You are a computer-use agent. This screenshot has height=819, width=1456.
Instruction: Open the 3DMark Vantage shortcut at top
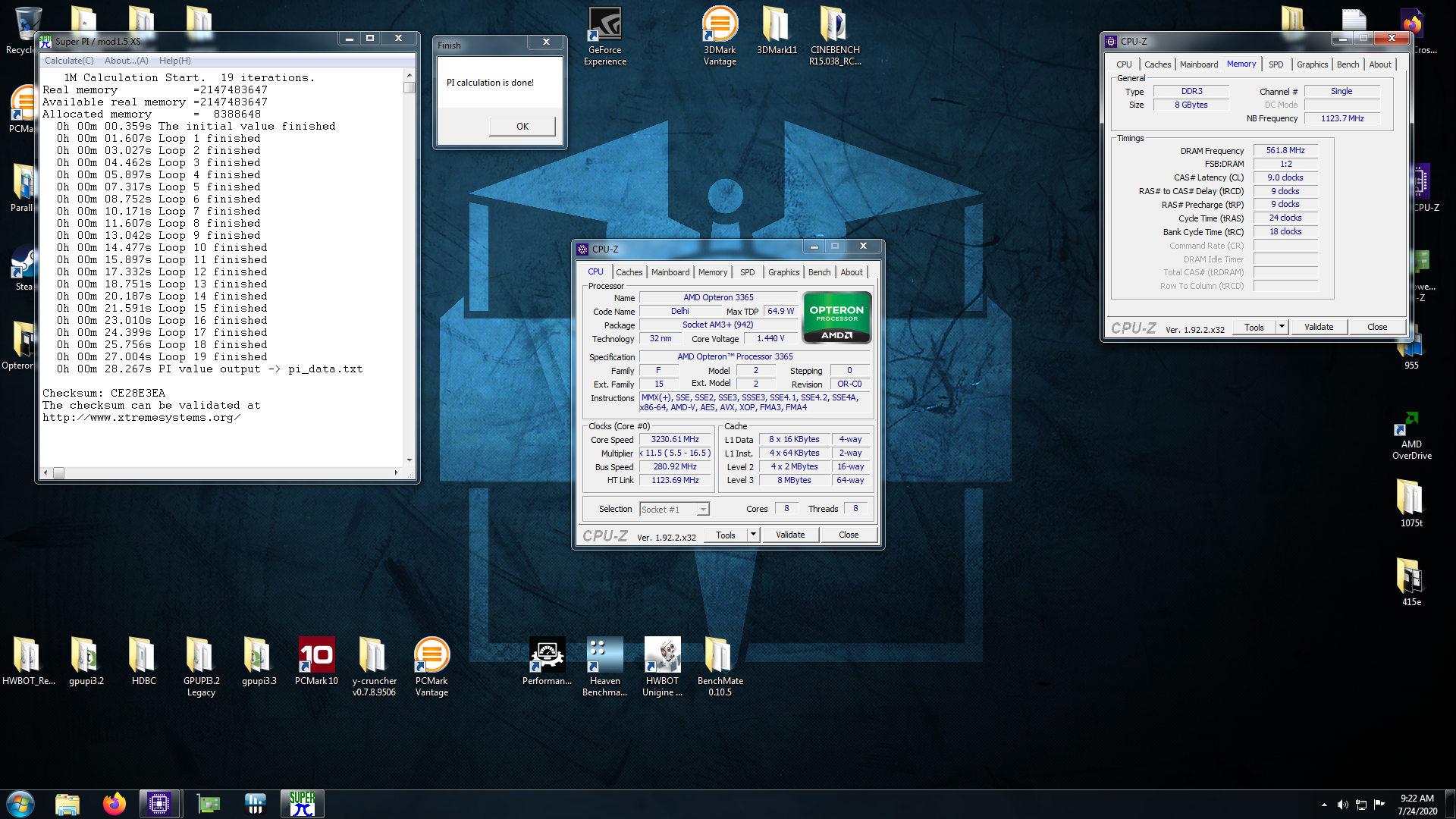point(720,36)
